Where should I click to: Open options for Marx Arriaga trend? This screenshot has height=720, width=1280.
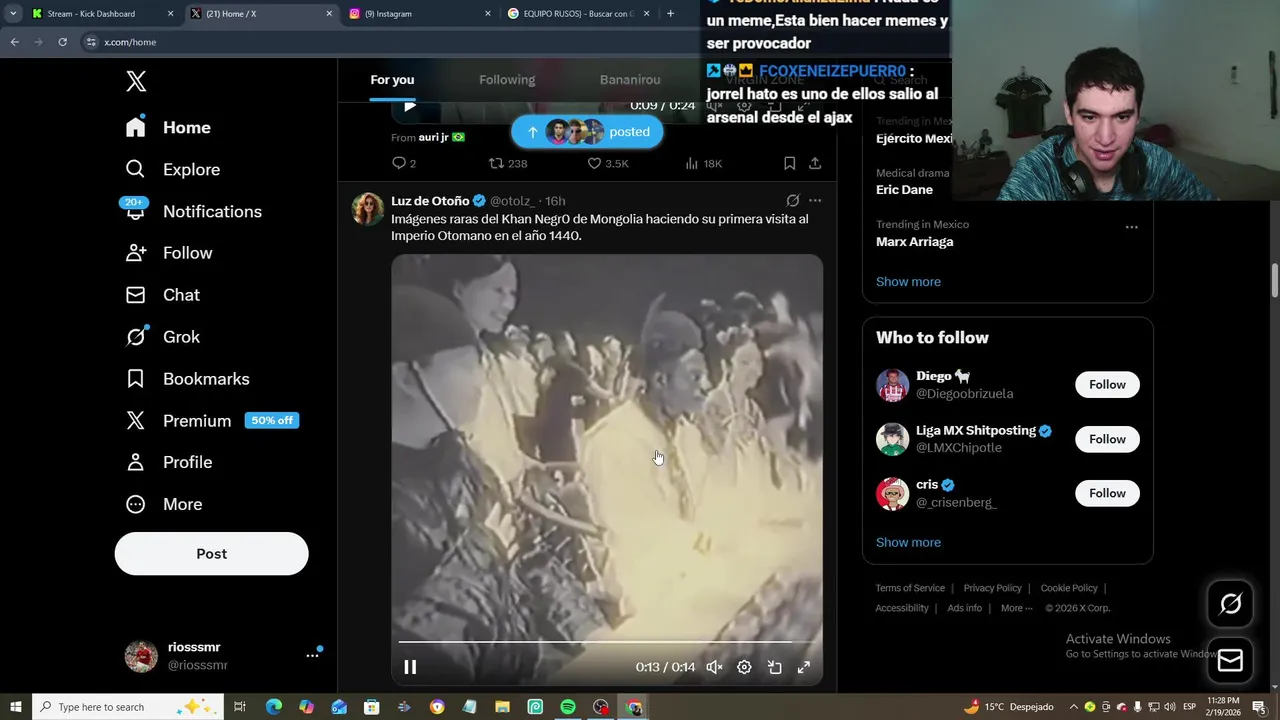click(x=1131, y=227)
